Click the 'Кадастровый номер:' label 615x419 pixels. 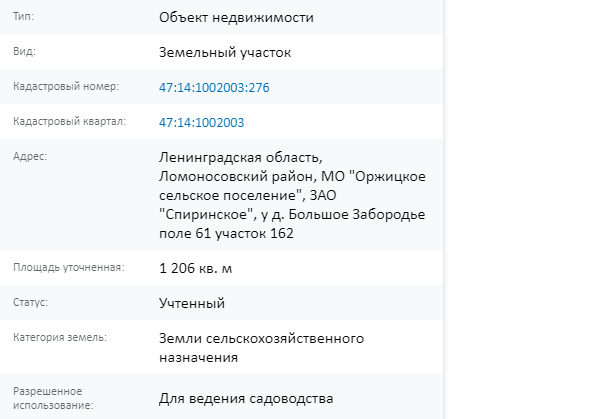click(66, 86)
